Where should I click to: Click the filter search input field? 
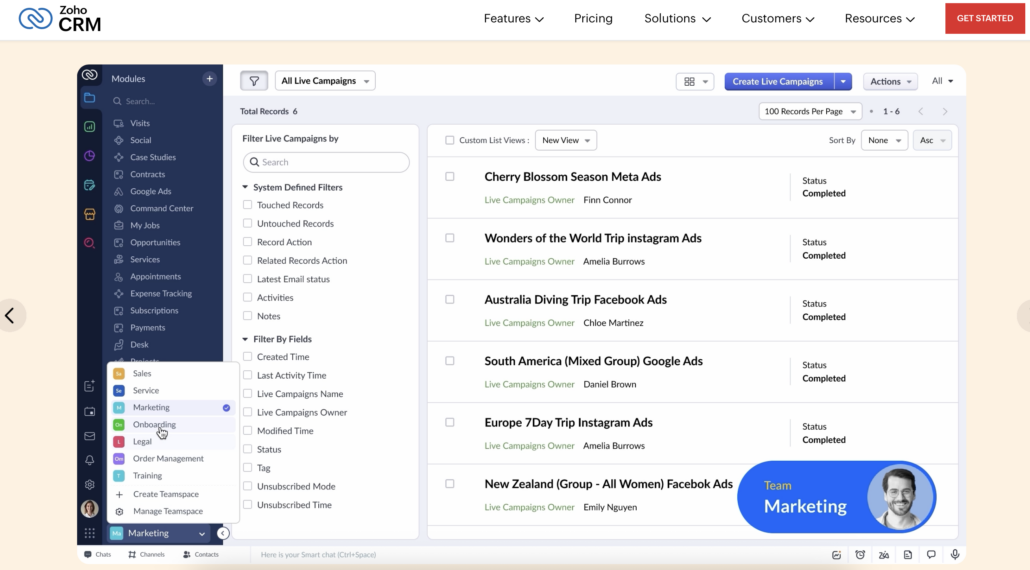tap(326, 162)
